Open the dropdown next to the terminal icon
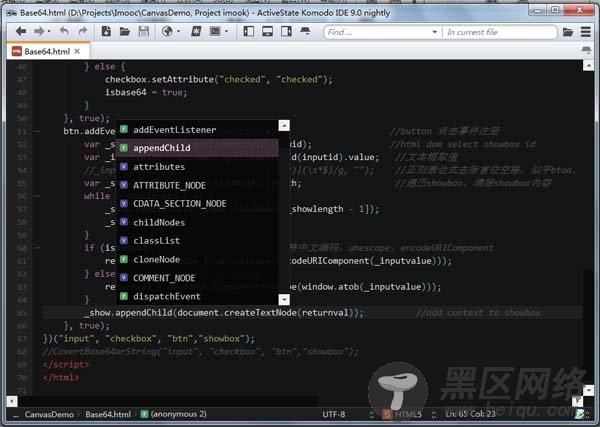Screen dimensions: 600x427 click(226, 31)
